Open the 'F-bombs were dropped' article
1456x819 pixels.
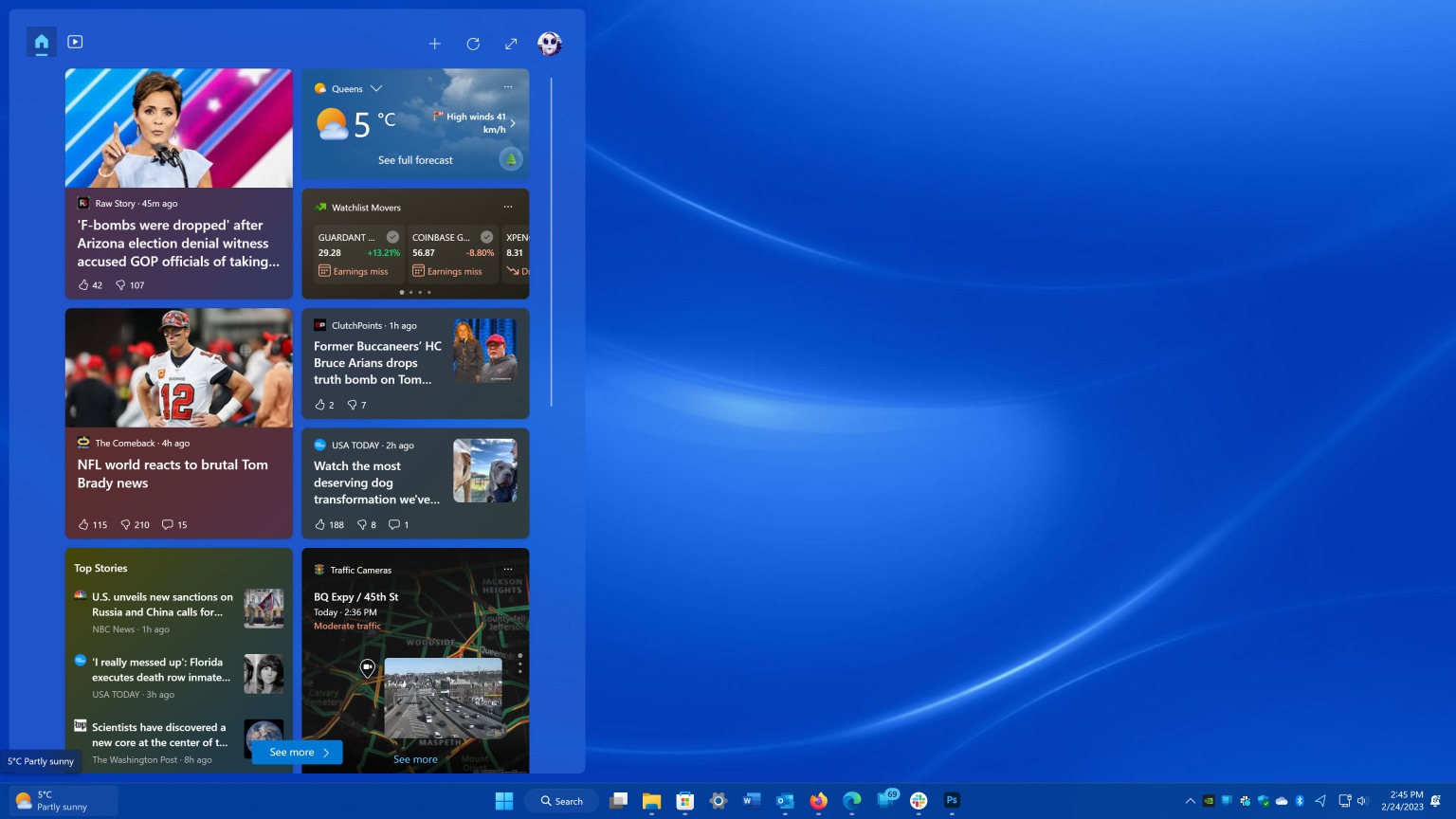click(178, 243)
